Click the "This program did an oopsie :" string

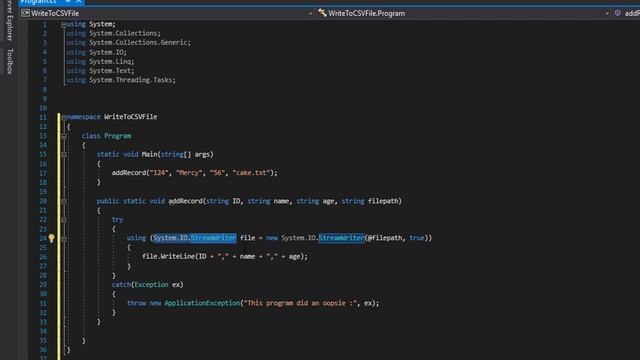(x=301, y=303)
